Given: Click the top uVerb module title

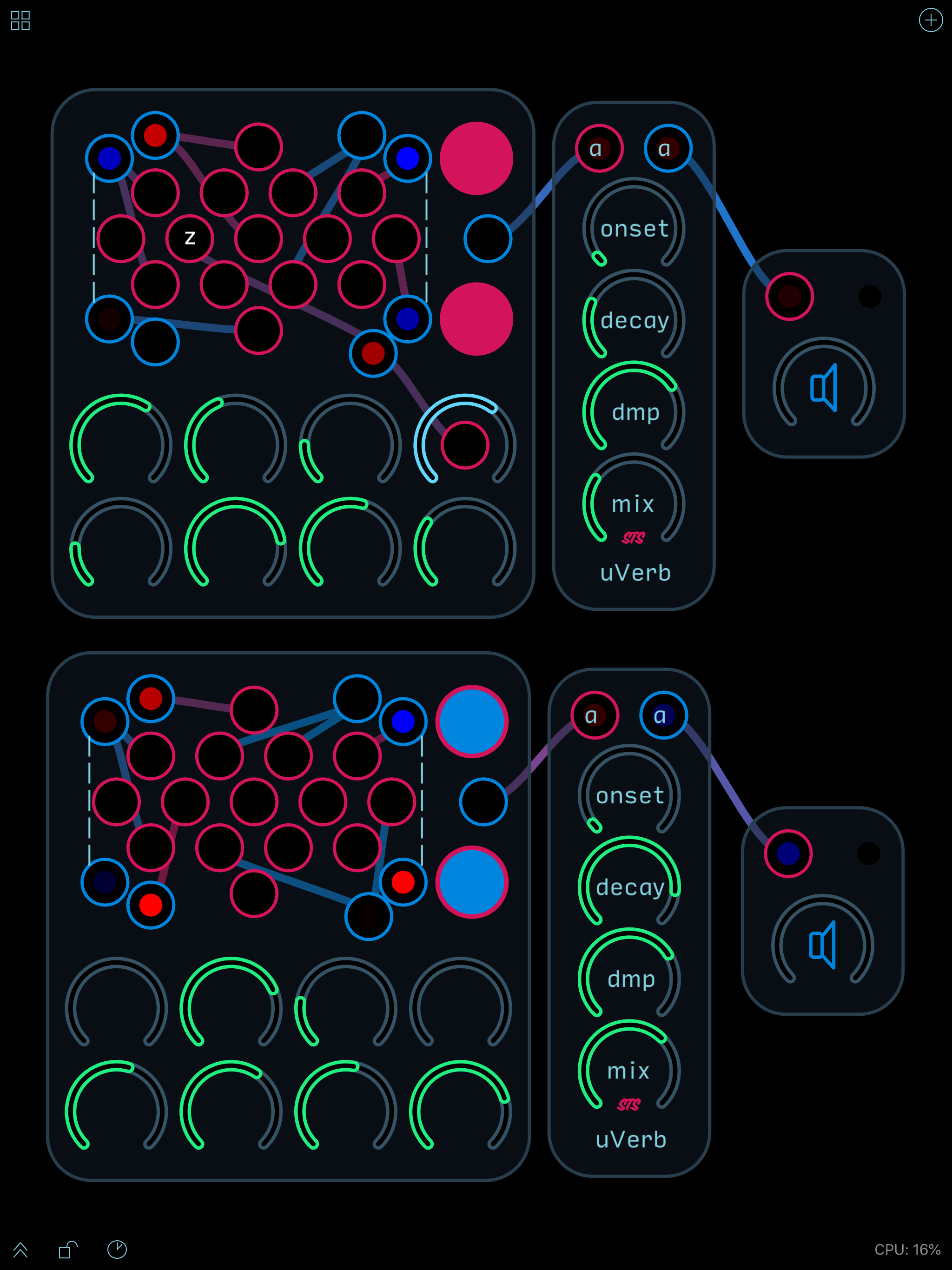Looking at the screenshot, I should [x=635, y=573].
